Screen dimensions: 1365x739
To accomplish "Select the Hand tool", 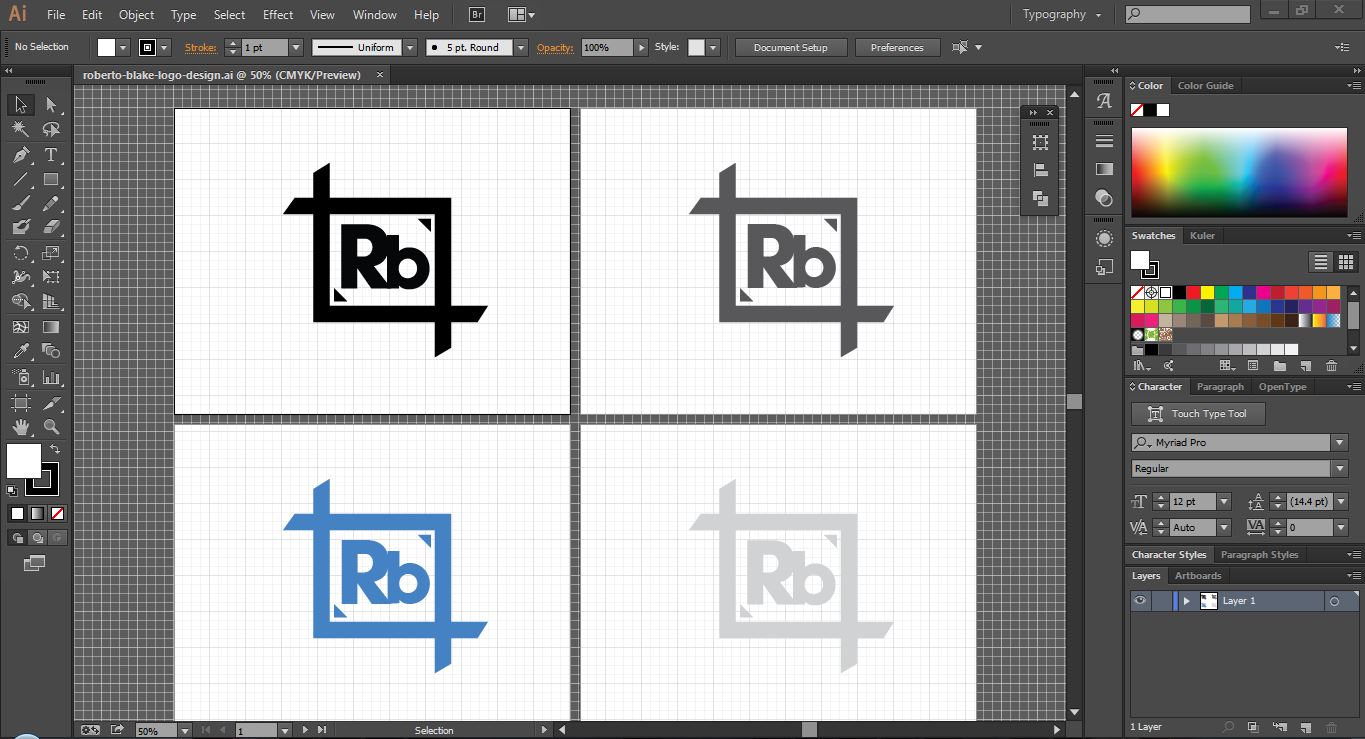I will tap(20, 426).
